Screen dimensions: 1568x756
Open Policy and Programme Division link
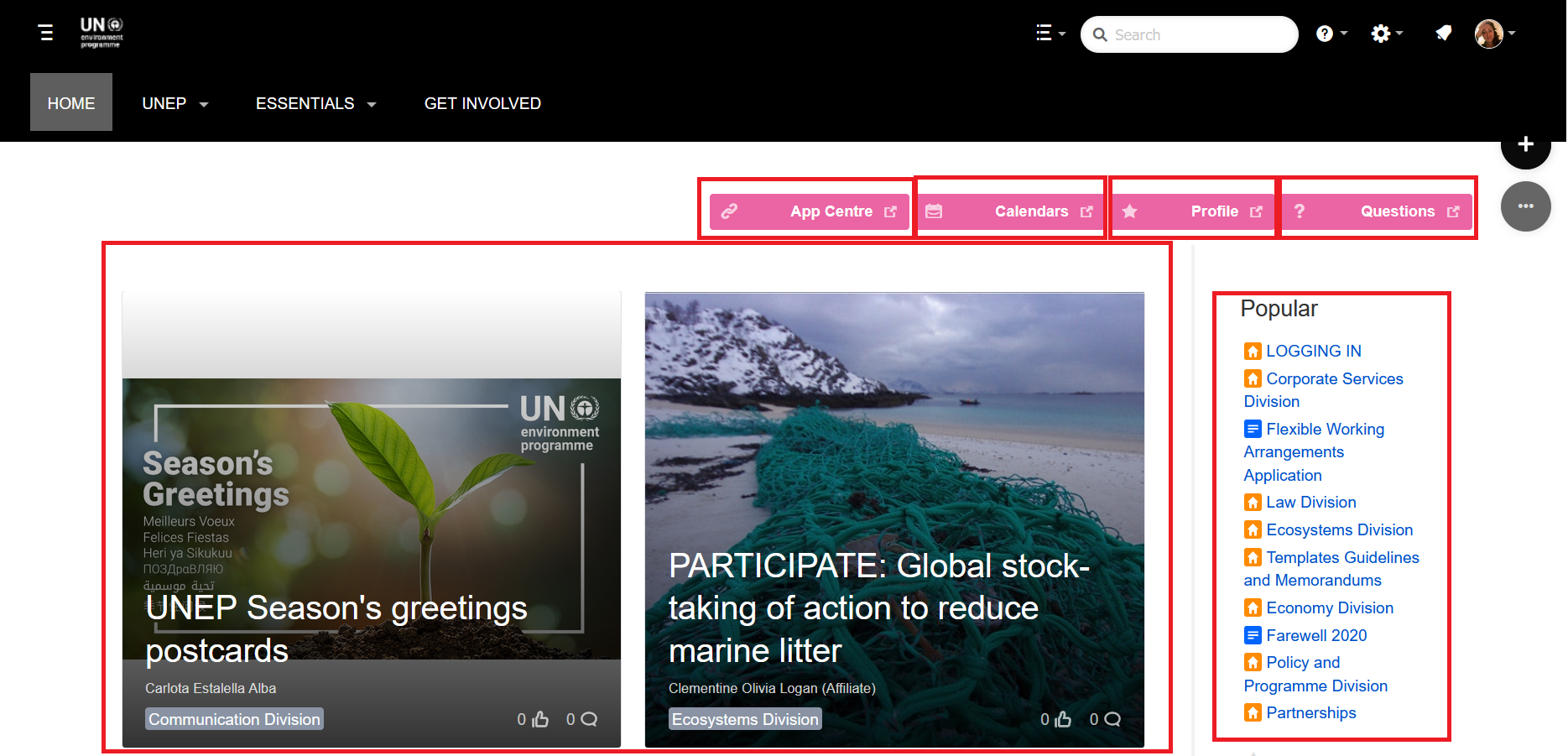tap(1315, 674)
